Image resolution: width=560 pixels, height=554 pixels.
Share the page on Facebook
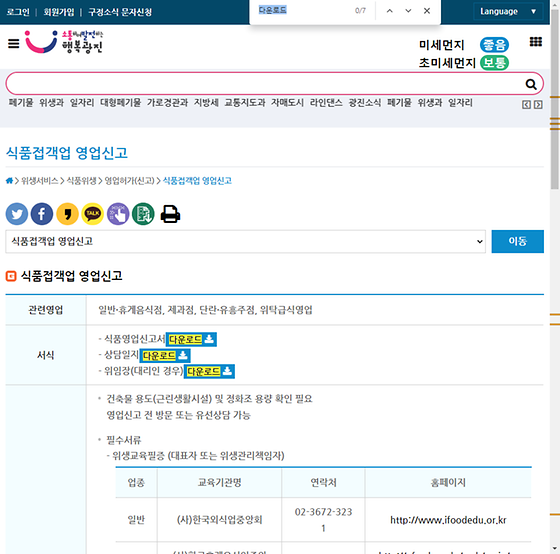point(42,214)
